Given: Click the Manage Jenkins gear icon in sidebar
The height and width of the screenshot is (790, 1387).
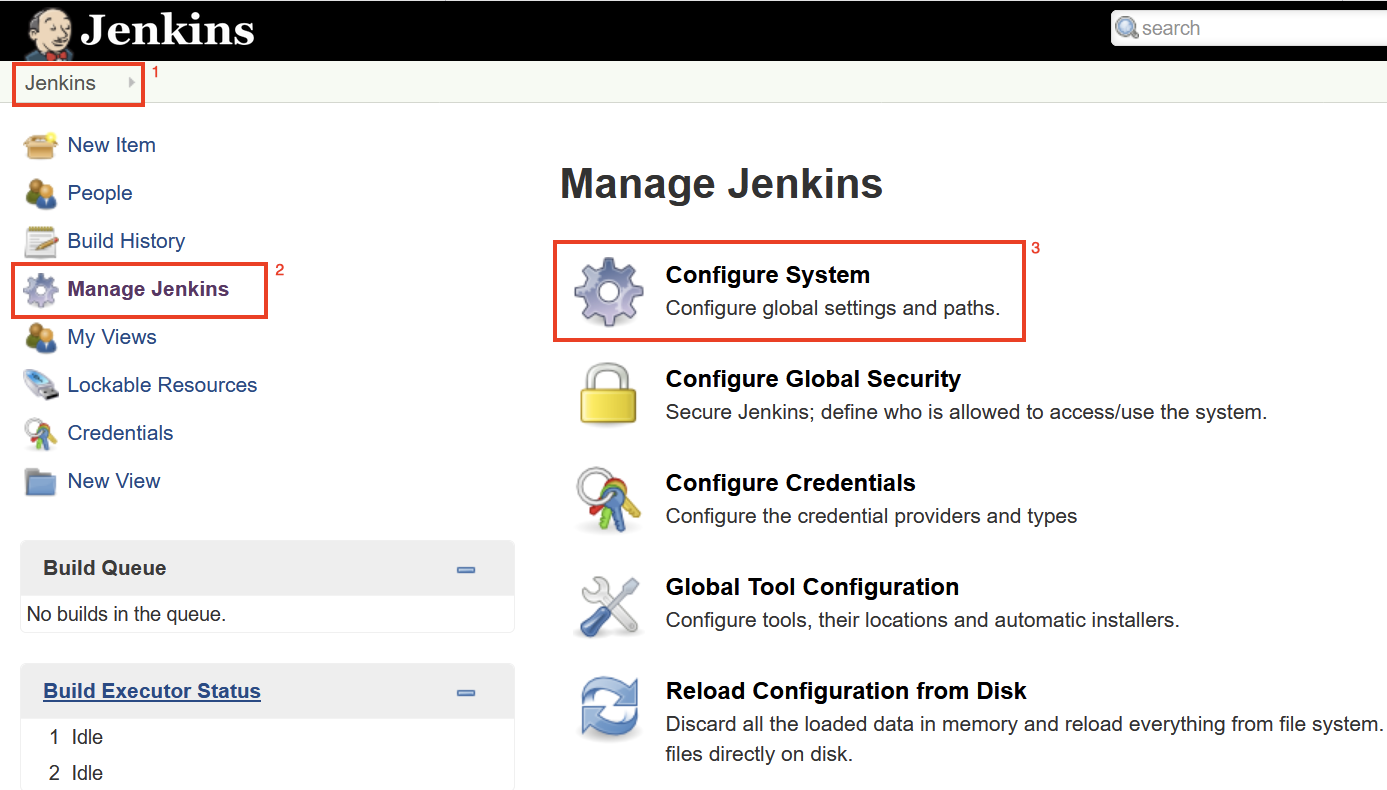Looking at the screenshot, I should tap(41, 290).
